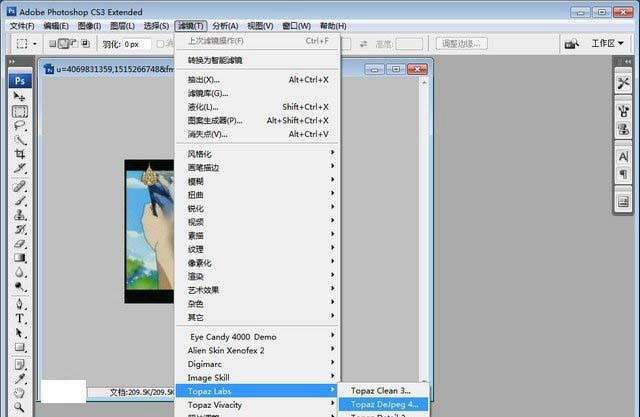640x417 pixels.
Task: Click the Go to Bridge icon
Action: click(572, 43)
